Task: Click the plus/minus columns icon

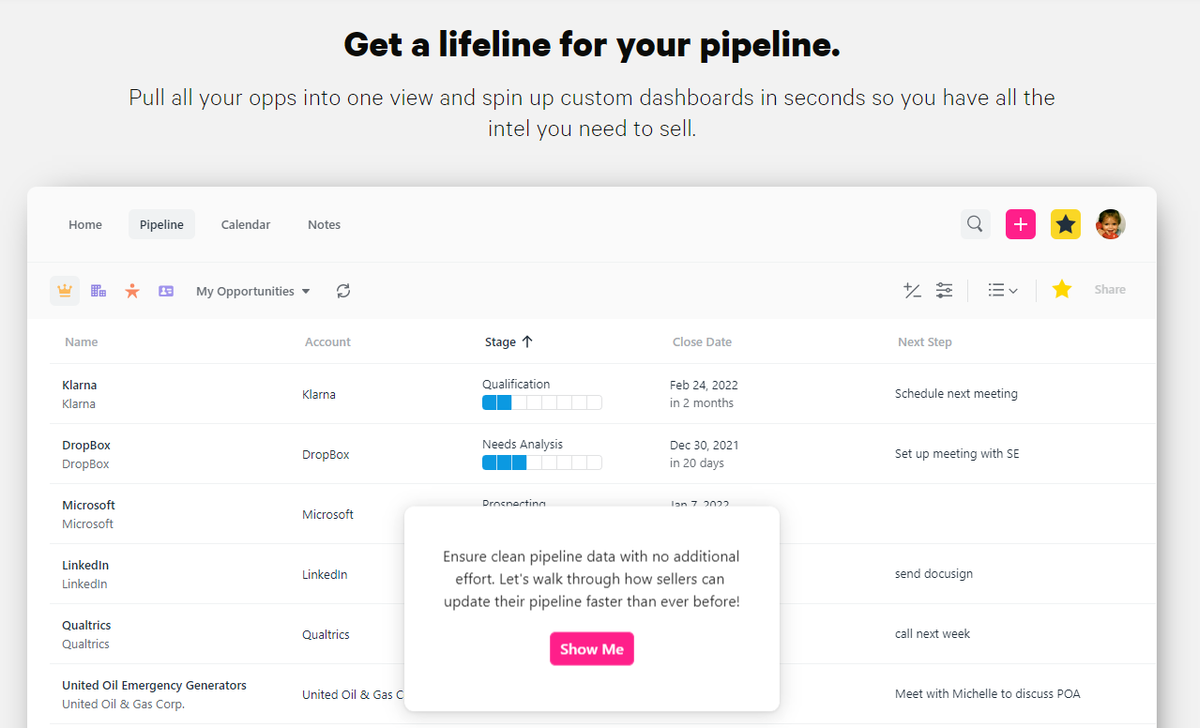Action: [x=912, y=290]
